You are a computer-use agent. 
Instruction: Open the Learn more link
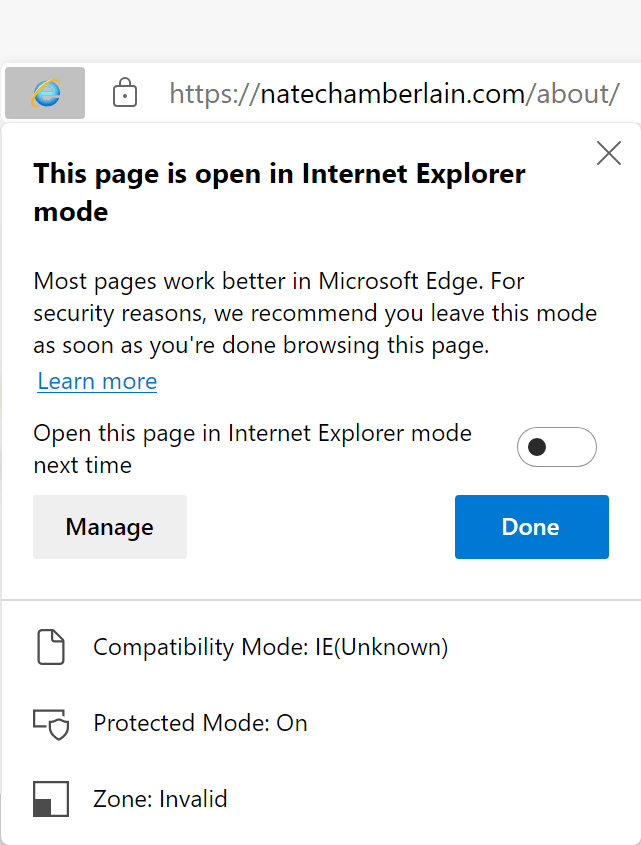pos(96,381)
